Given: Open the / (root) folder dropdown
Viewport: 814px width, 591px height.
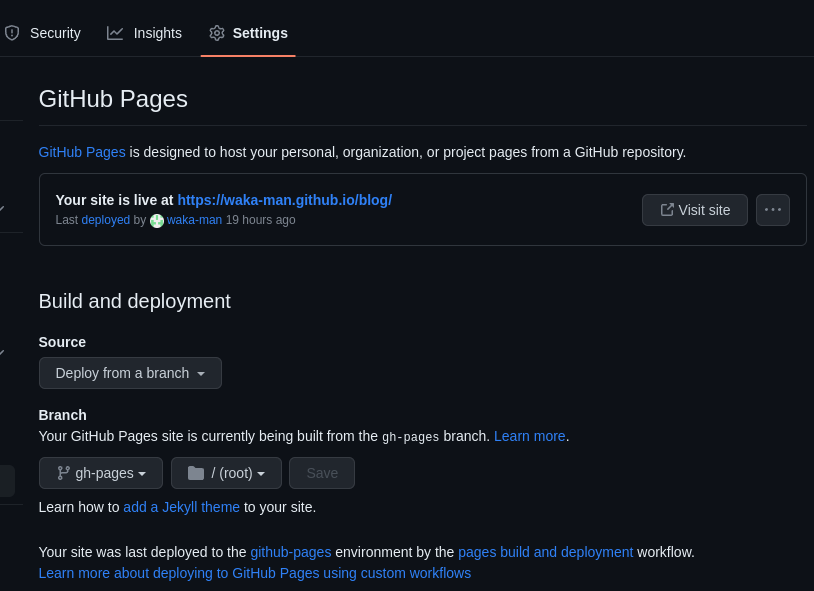Looking at the screenshot, I should tap(226, 473).
